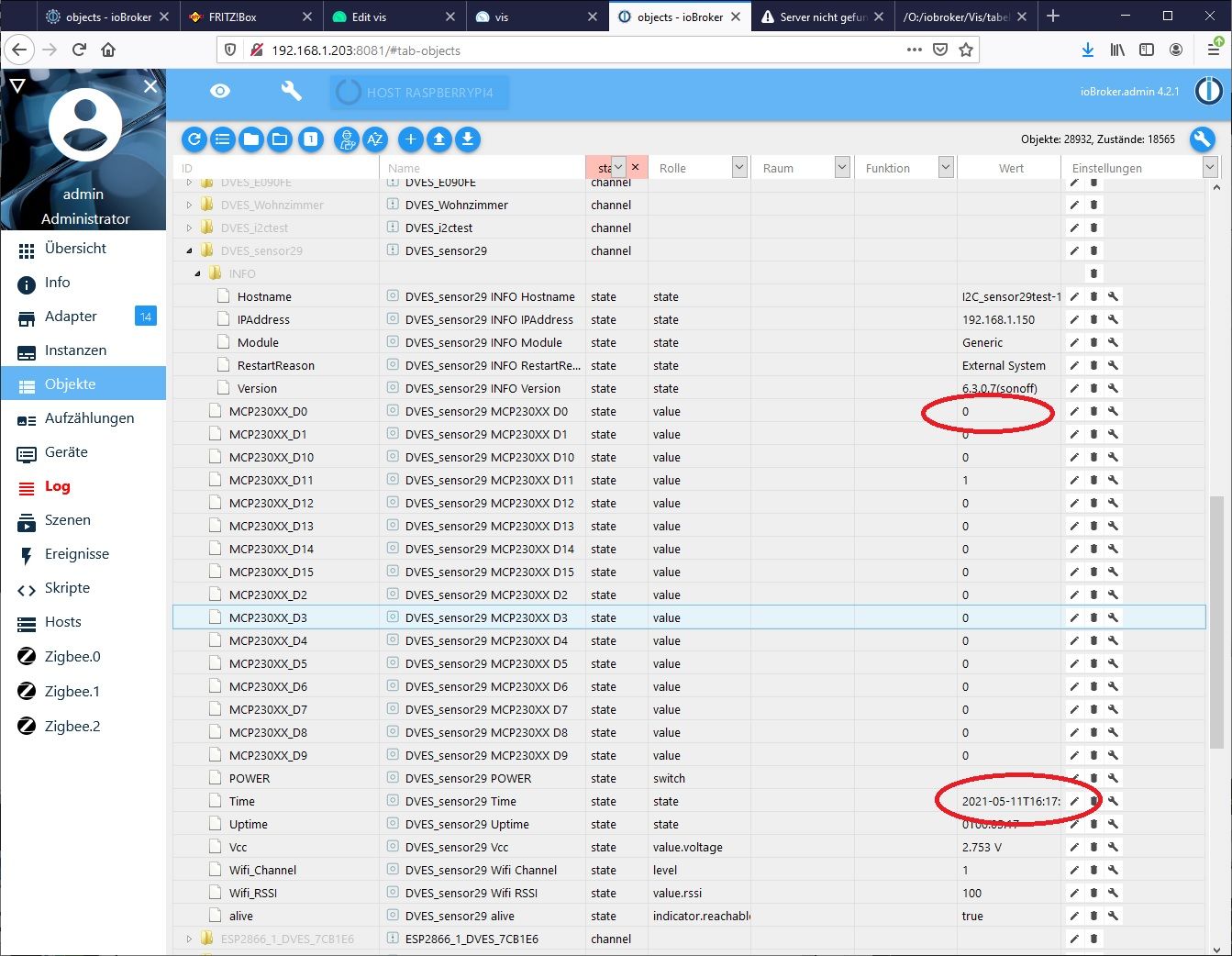
Task: Expand all folders with the open-folder icon
Action: [x=280, y=139]
